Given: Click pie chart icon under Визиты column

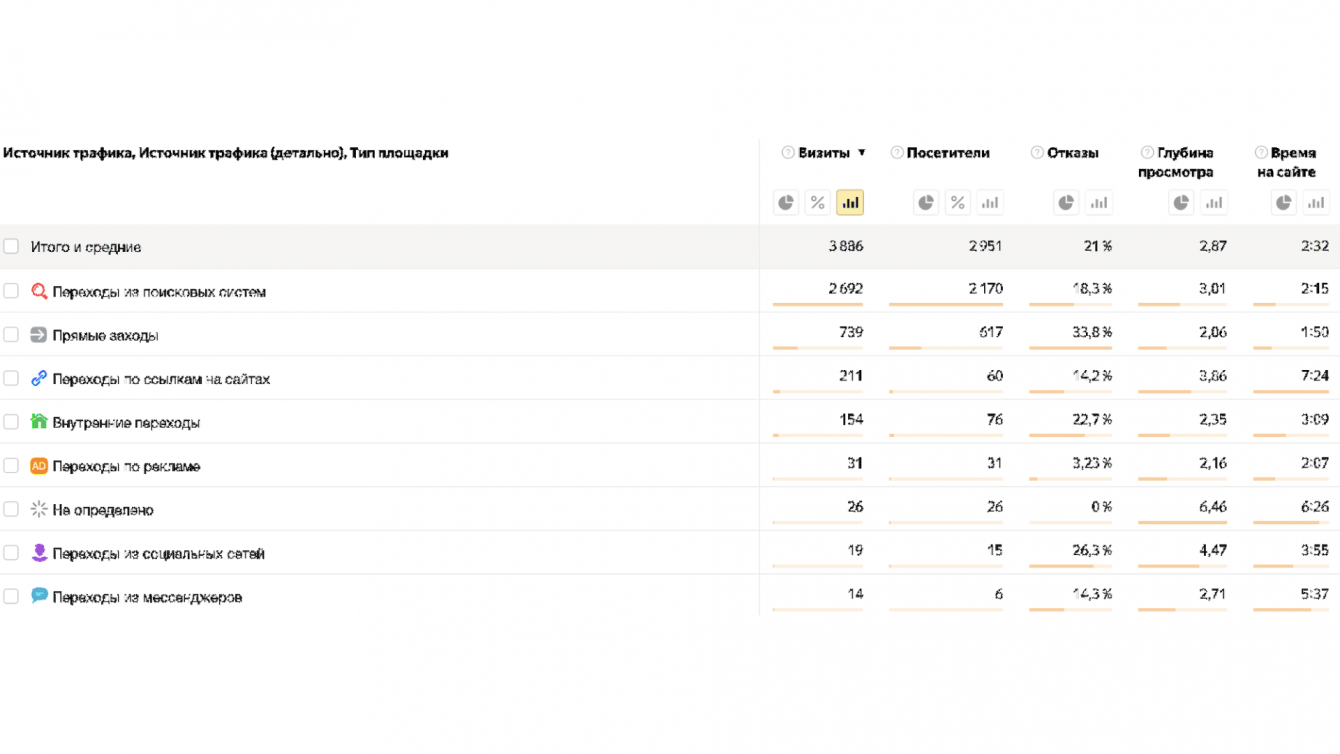Looking at the screenshot, I should [786, 203].
